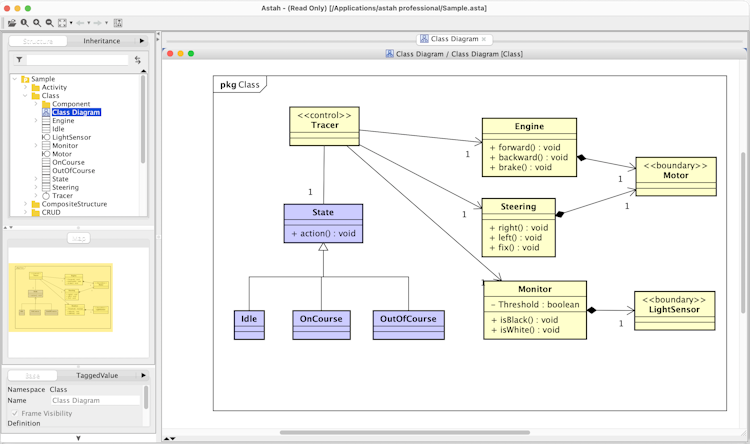This screenshot has width=750, height=444.
Task: Click the filter funnel icon in structure tree
Action: [x=19, y=60]
